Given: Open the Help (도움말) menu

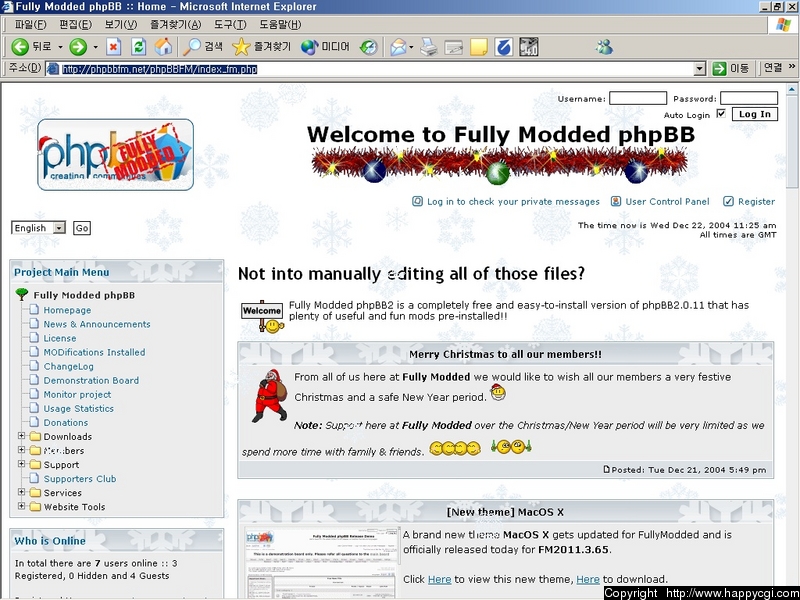Looking at the screenshot, I should tap(280, 24).
